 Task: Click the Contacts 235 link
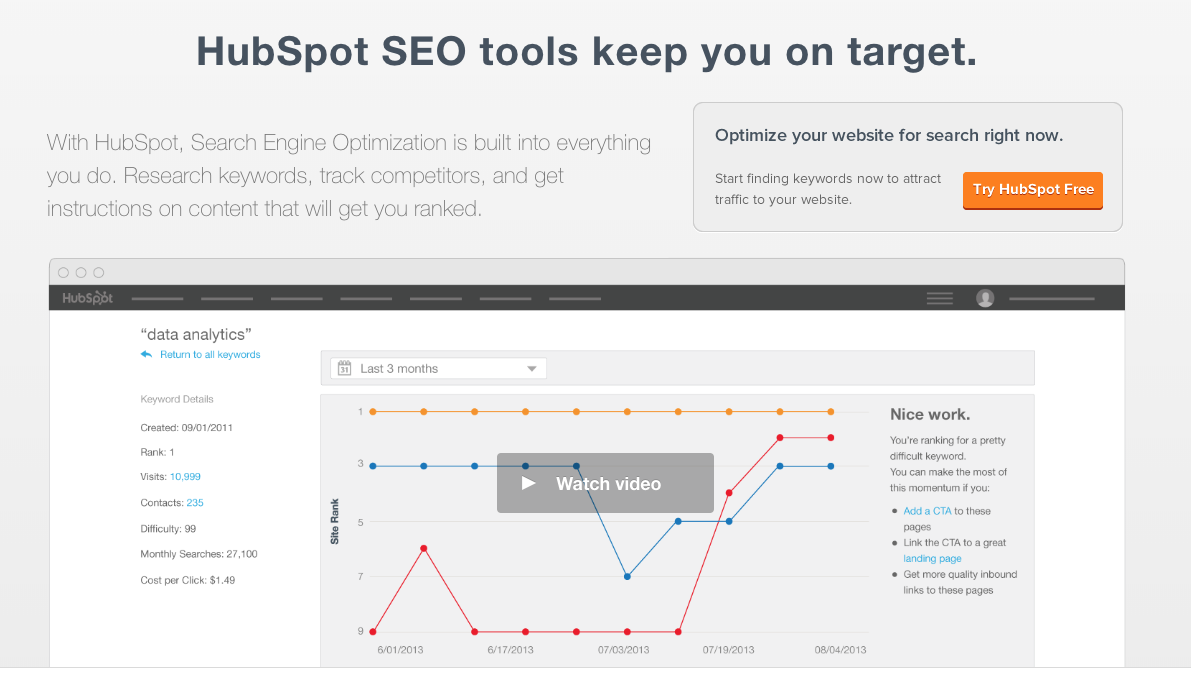[195, 503]
